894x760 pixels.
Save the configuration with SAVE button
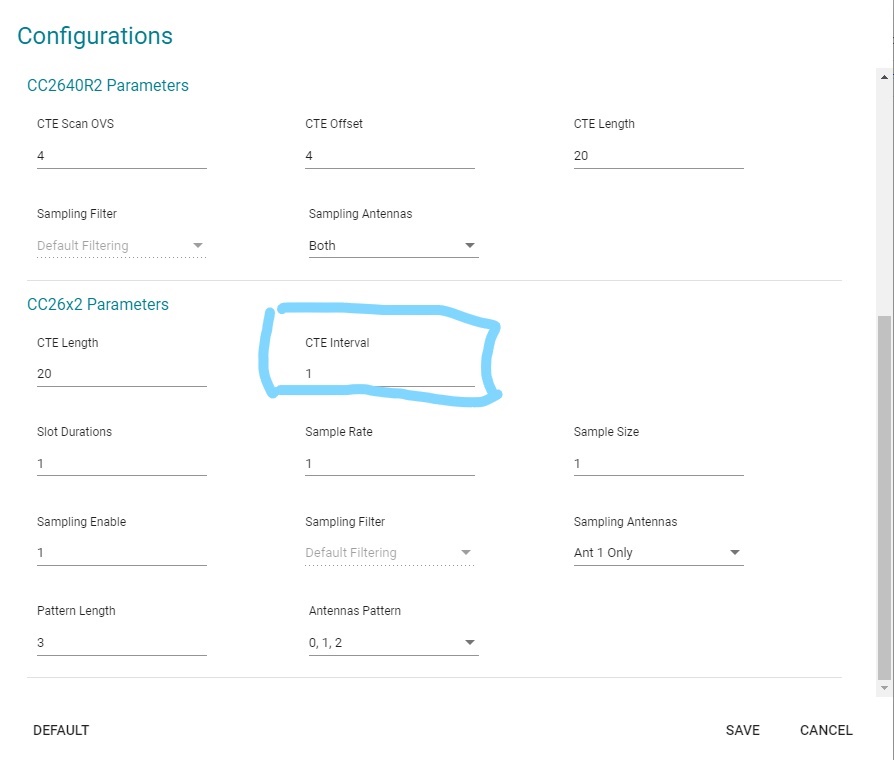coord(743,730)
